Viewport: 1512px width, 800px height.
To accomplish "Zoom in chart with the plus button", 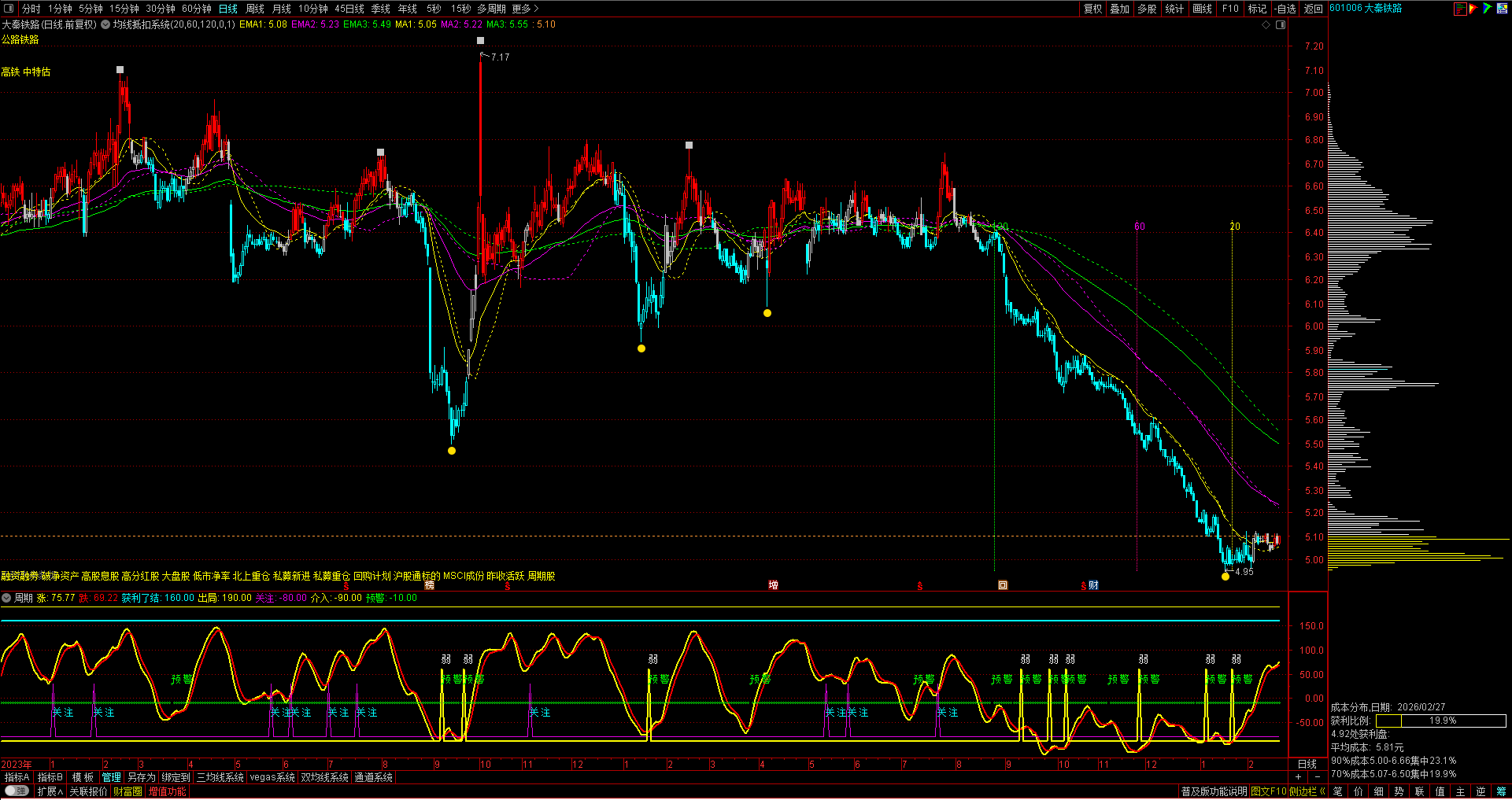I will (1298, 777).
